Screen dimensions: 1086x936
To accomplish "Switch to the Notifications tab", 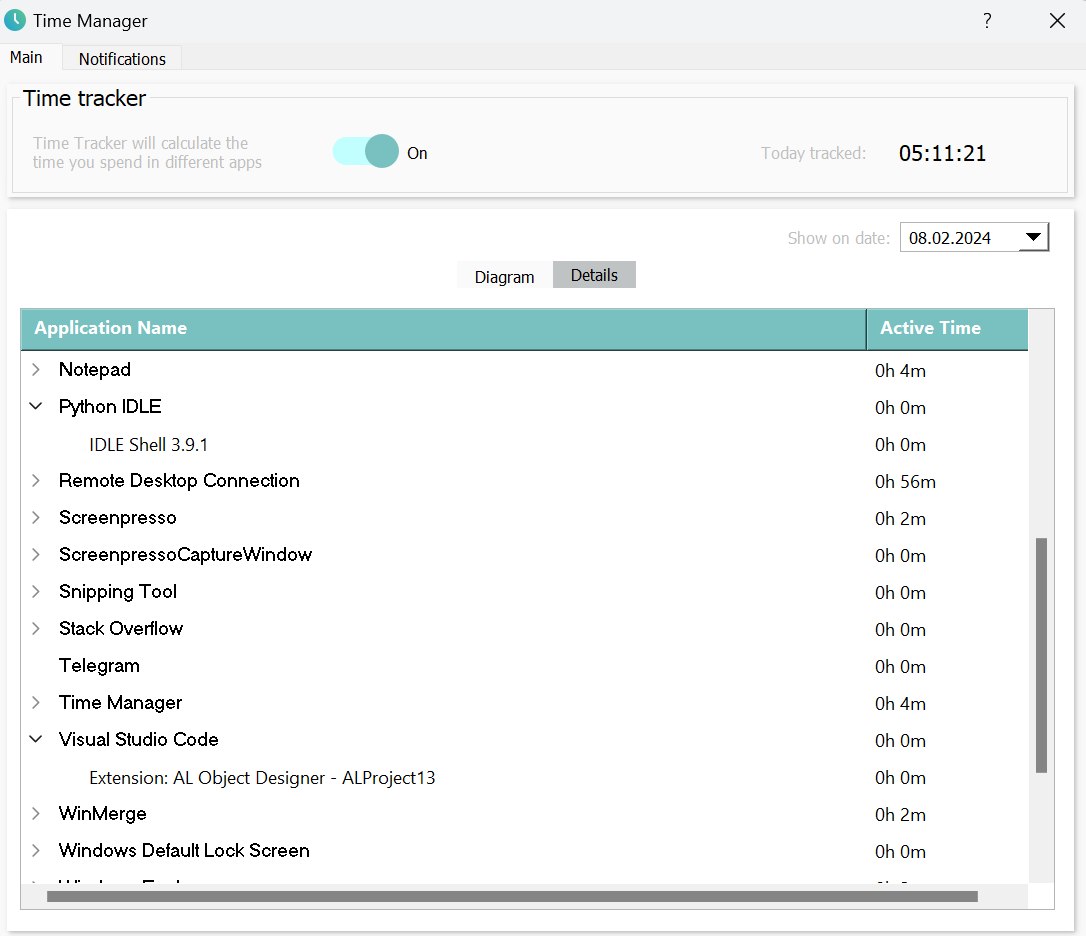I will coord(122,59).
